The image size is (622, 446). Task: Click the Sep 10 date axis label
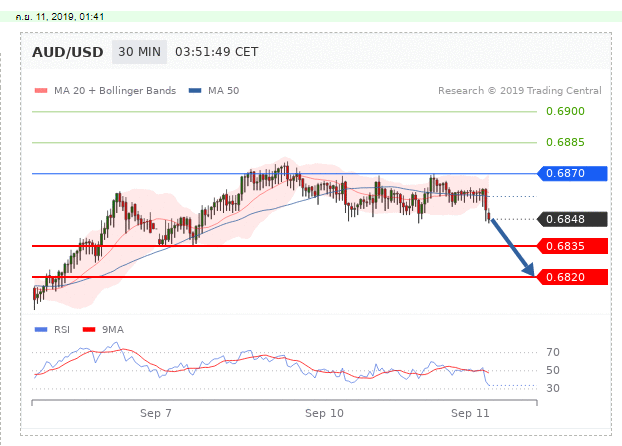pyautogui.click(x=324, y=413)
